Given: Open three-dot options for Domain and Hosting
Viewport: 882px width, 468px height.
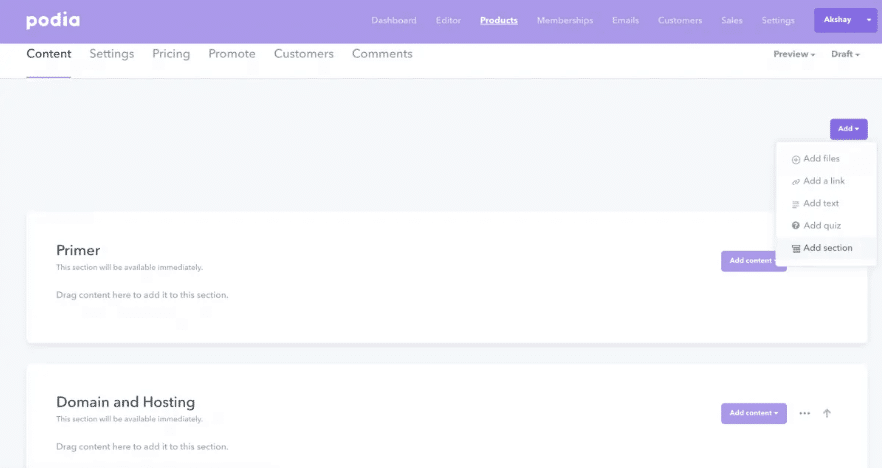Looking at the screenshot, I should pos(805,413).
